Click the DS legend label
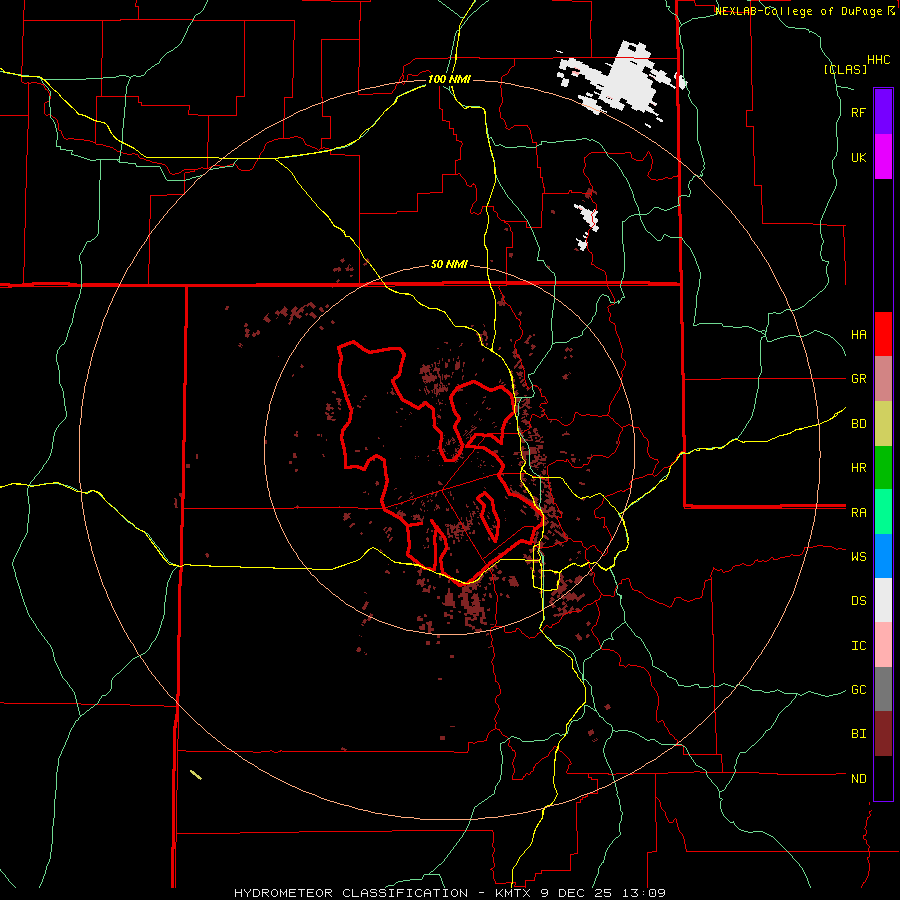900x900 pixels. tap(858, 601)
